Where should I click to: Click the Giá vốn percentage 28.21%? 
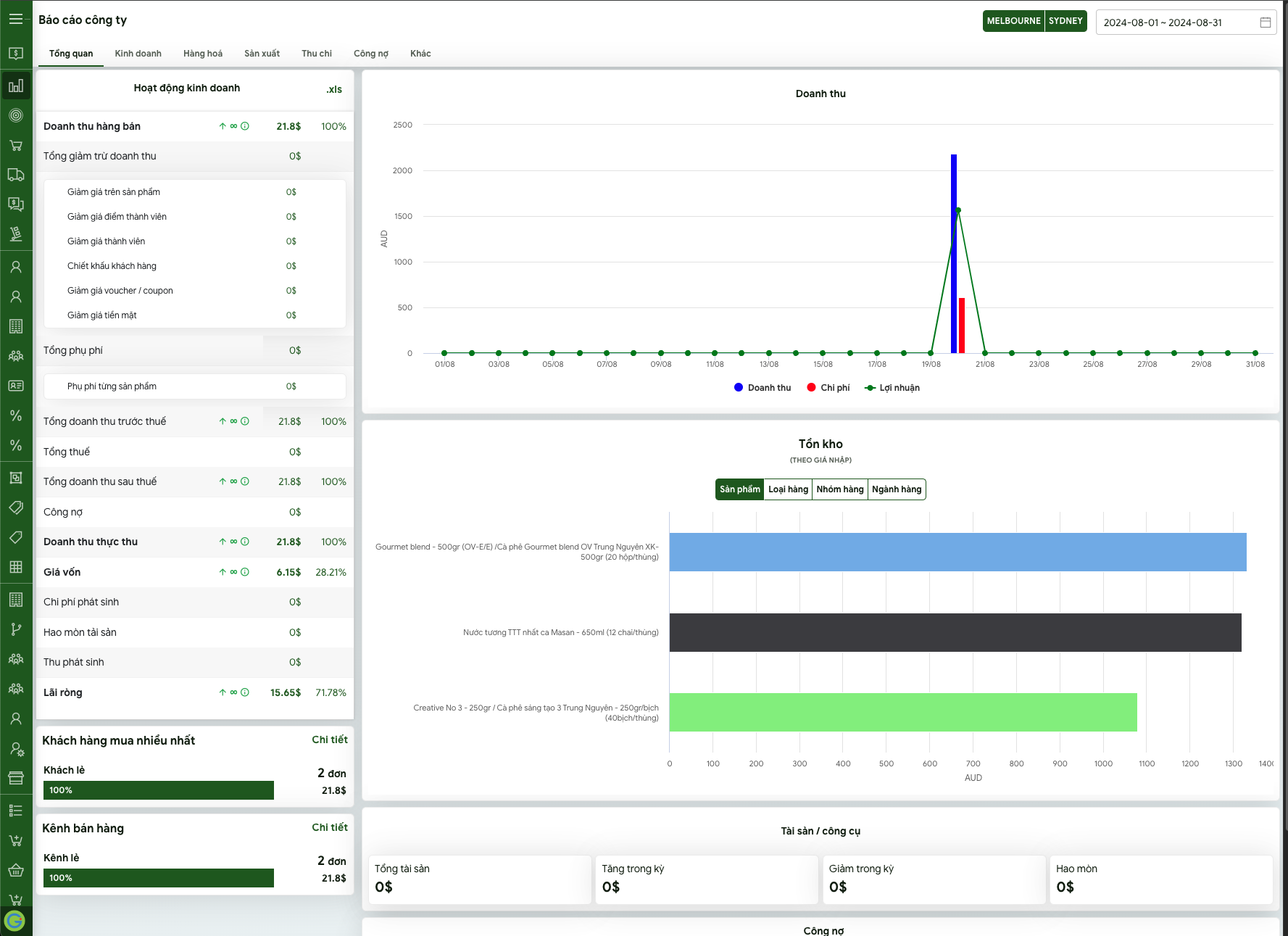coord(331,572)
